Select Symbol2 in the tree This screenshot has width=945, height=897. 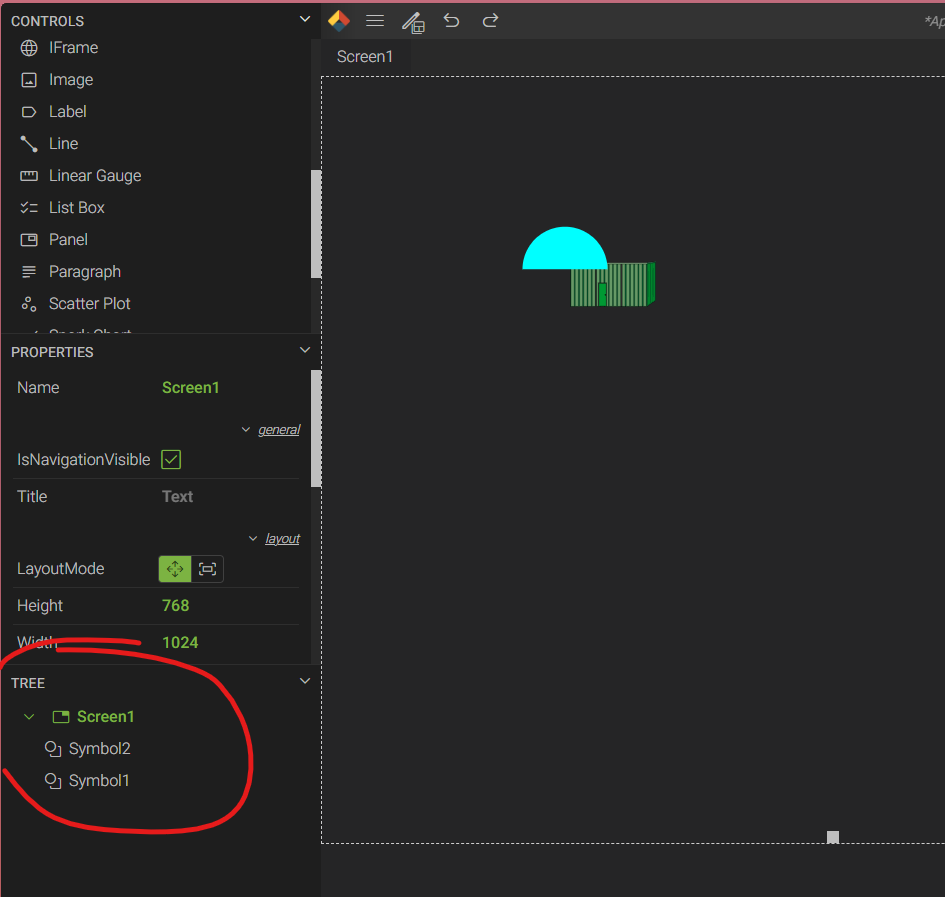click(99, 749)
